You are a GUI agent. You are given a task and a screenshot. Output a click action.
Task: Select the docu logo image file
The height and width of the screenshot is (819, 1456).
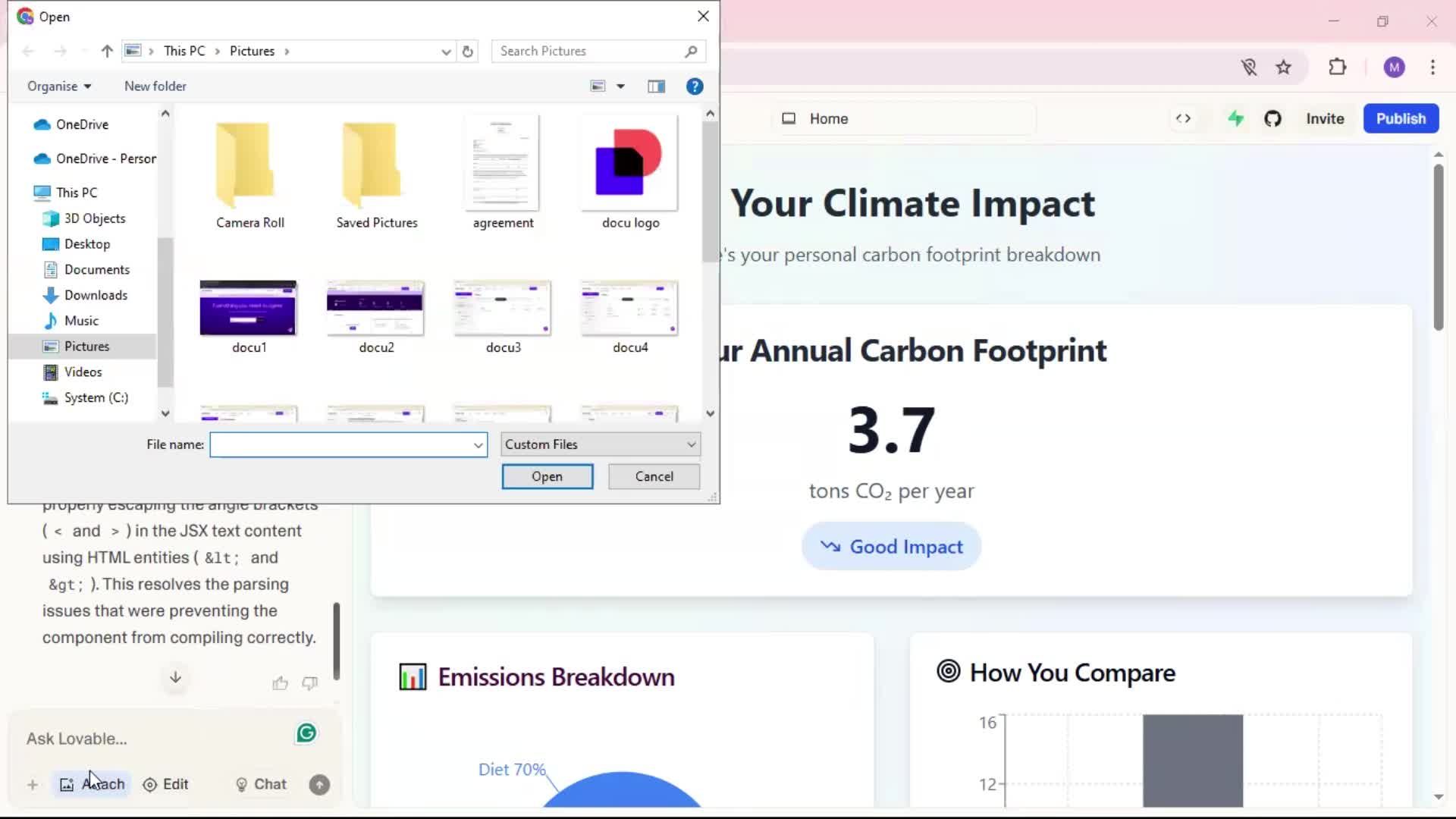tap(630, 173)
